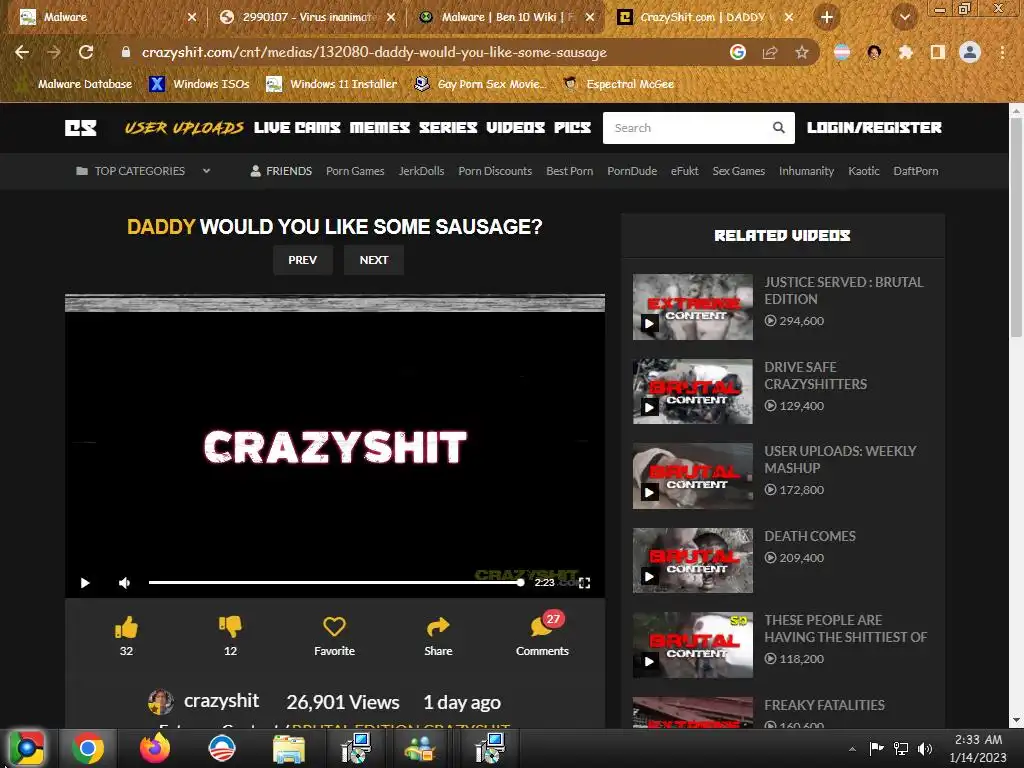This screenshot has height=768, width=1024.
Task: Click LOGIN/REGISTER link
Action: (x=874, y=127)
